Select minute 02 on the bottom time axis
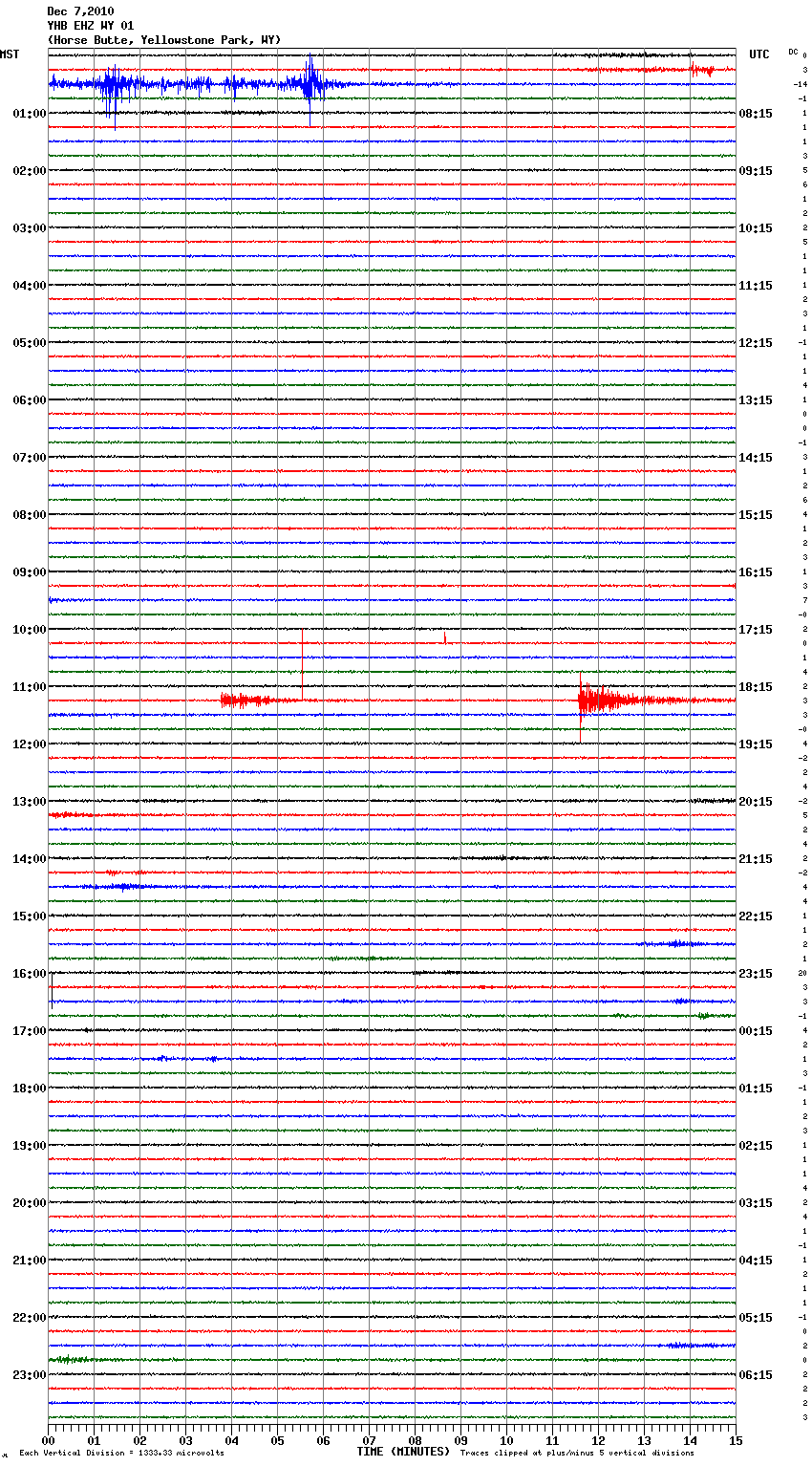 tap(139, 1440)
